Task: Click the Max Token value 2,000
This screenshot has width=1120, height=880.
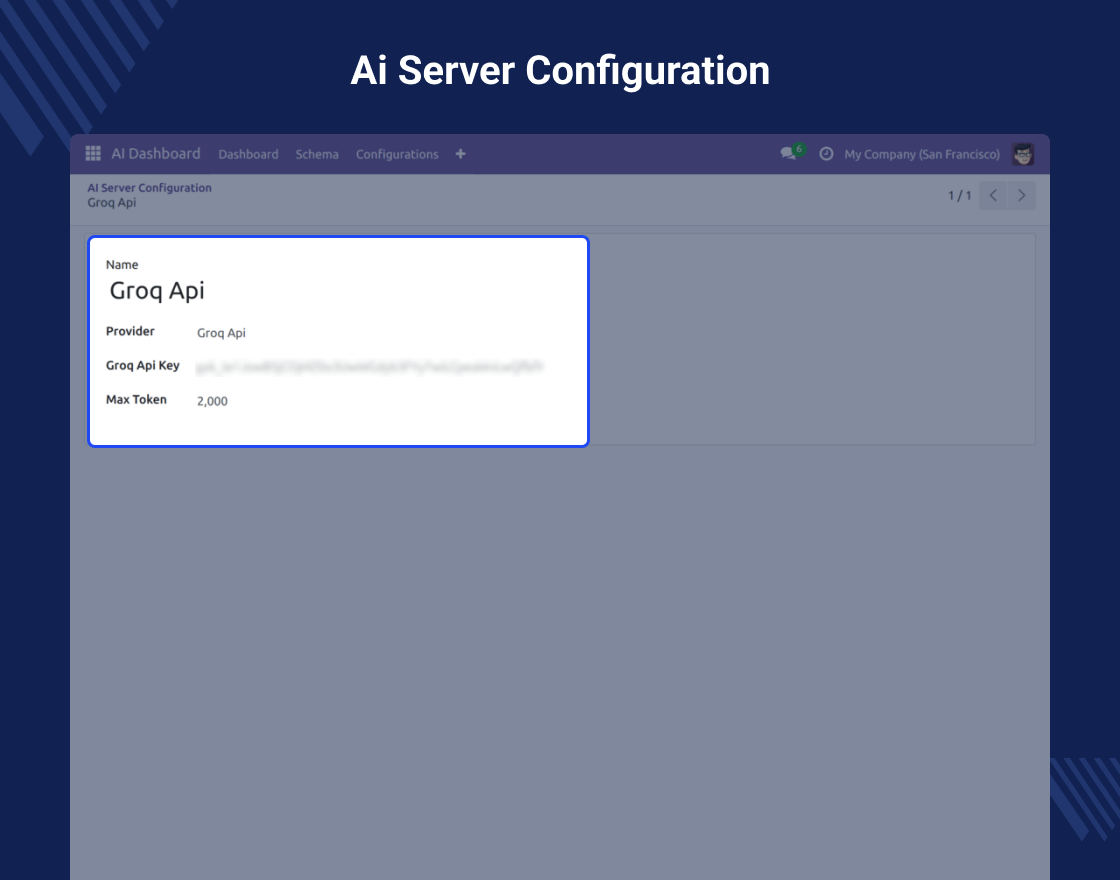Action: click(212, 401)
